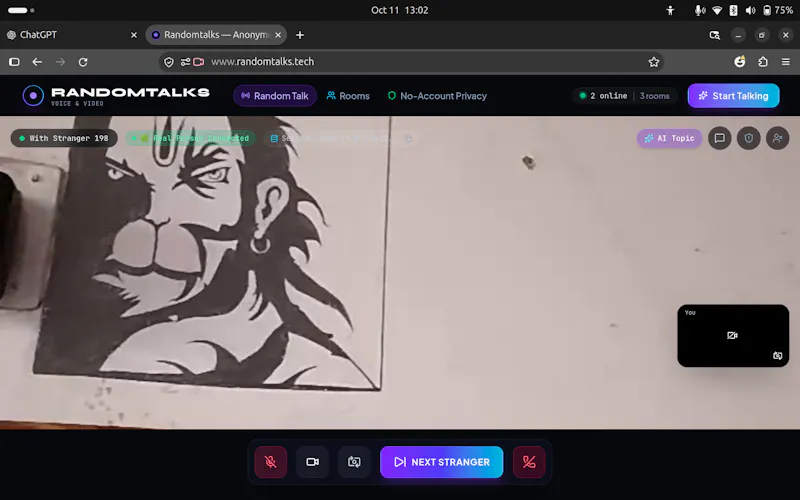Open the No-Account Privacy page
Viewport: 800px width, 500px height.
(x=437, y=96)
